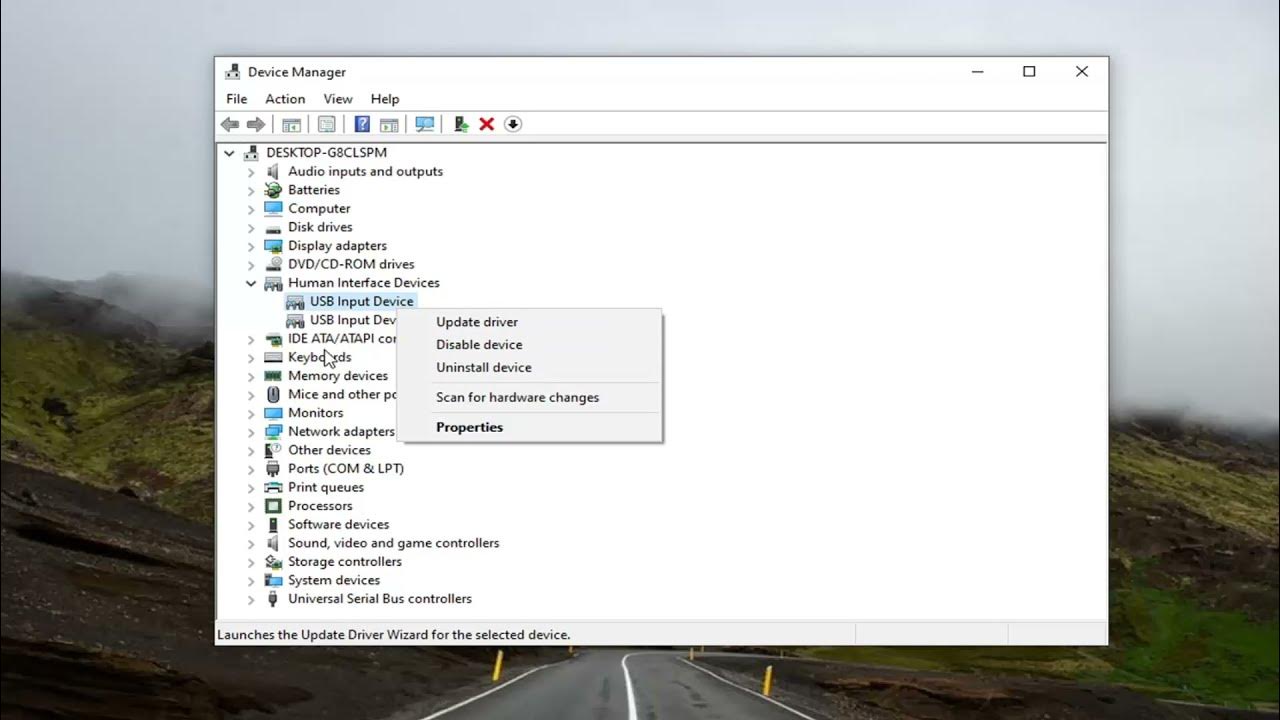Screen dimensions: 1280x720
Task: Click Scan for hardware changes monitor toolbar icon
Action: click(x=425, y=124)
